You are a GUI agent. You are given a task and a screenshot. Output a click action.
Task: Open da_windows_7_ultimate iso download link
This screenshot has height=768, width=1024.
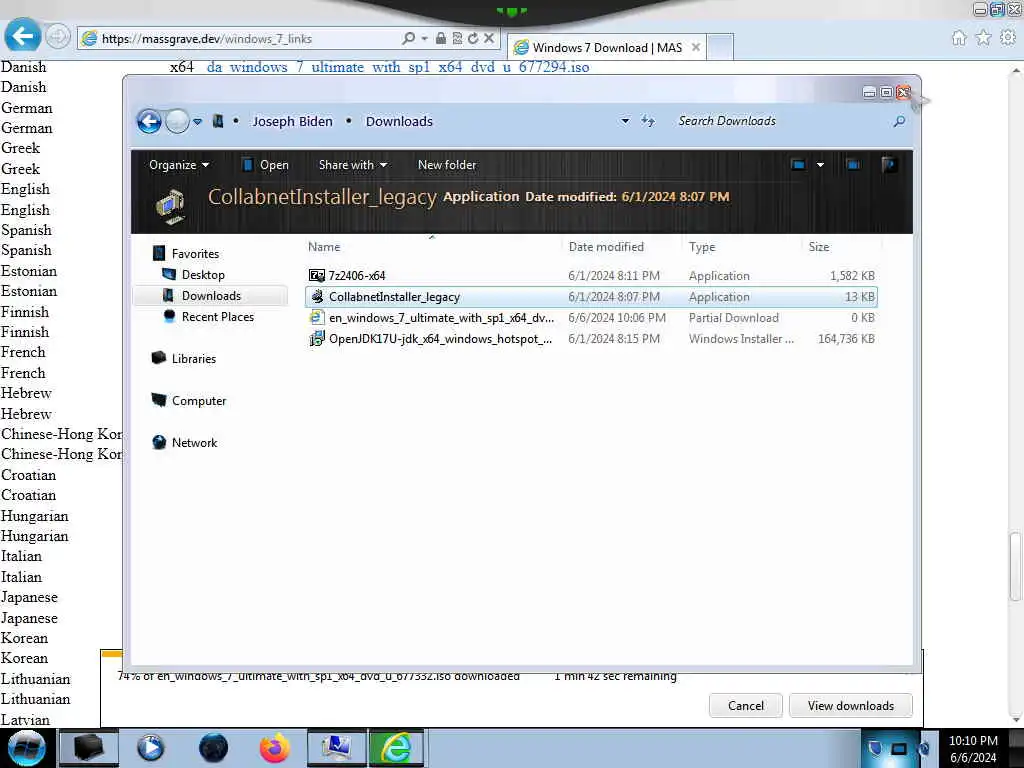pos(398,67)
